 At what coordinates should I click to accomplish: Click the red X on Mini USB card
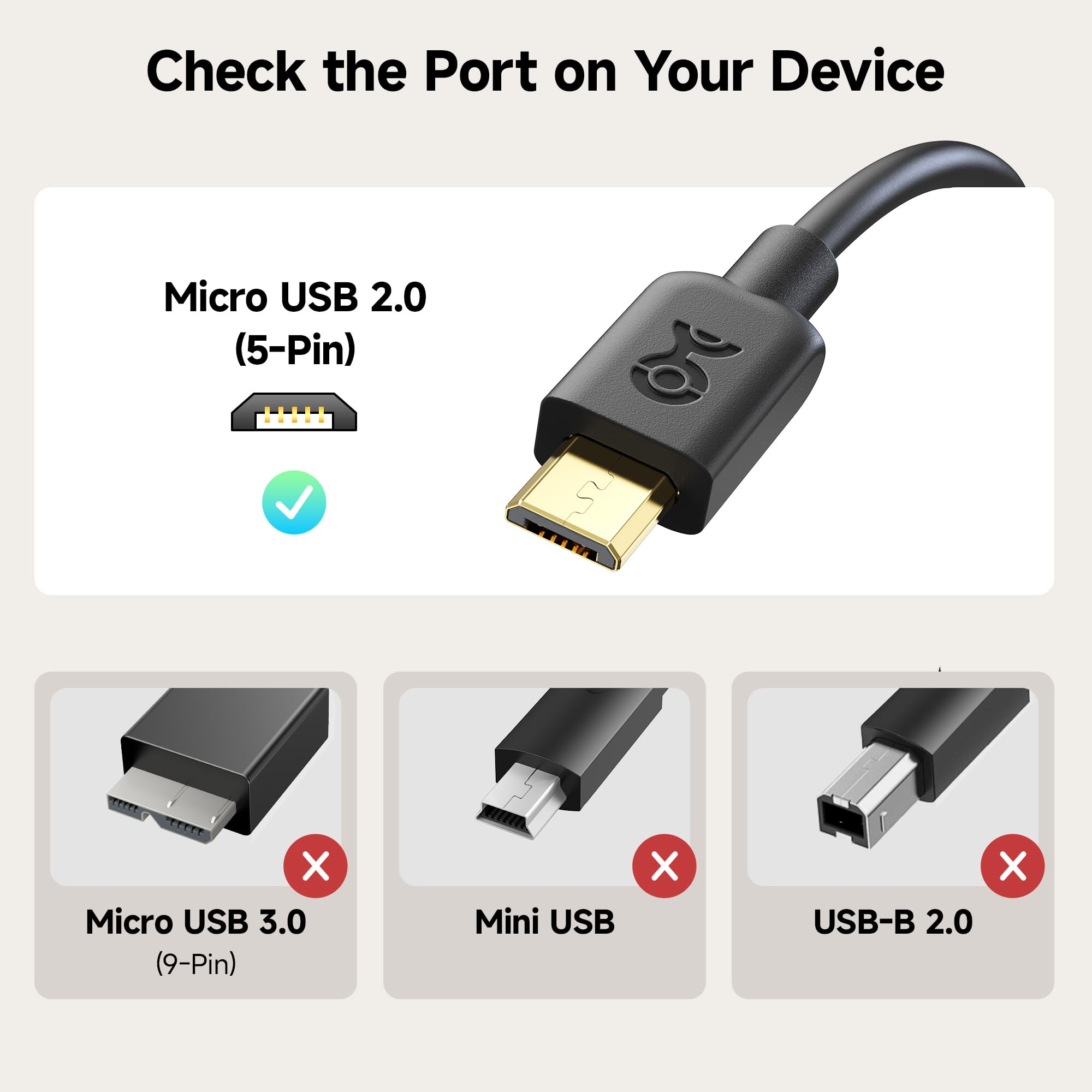coord(664,866)
